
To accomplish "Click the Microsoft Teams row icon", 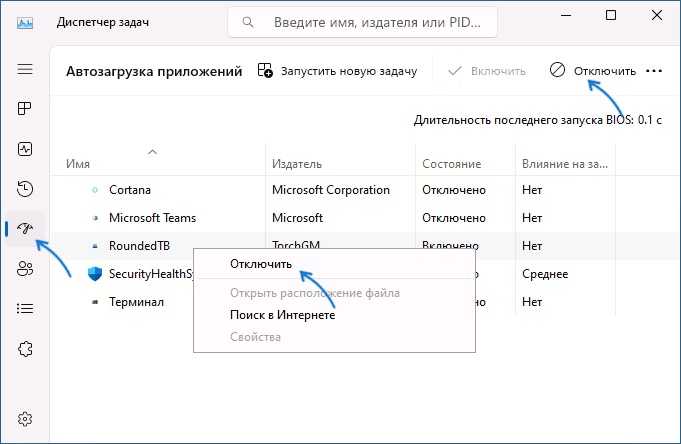I will pyautogui.click(x=96, y=218).
